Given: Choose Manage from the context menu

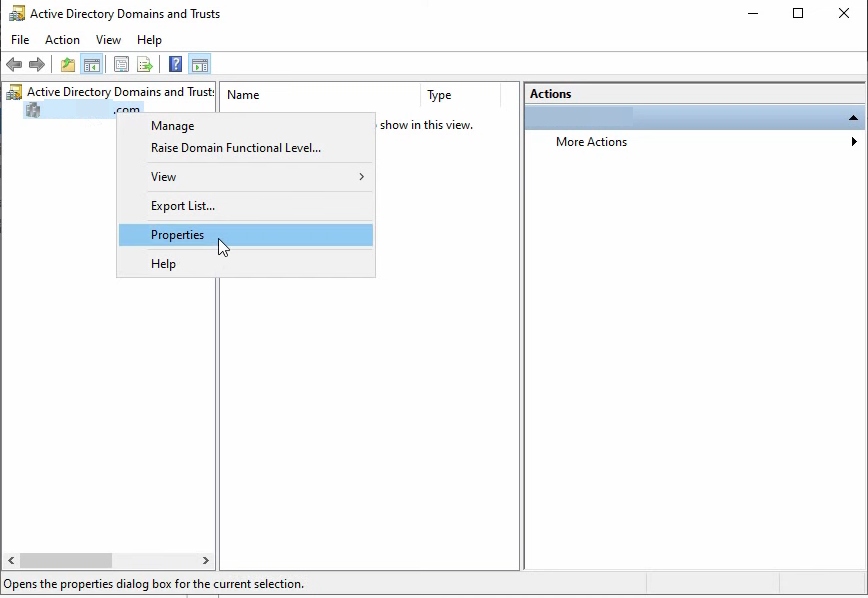Looking at the screenshot, I should 246,126.
